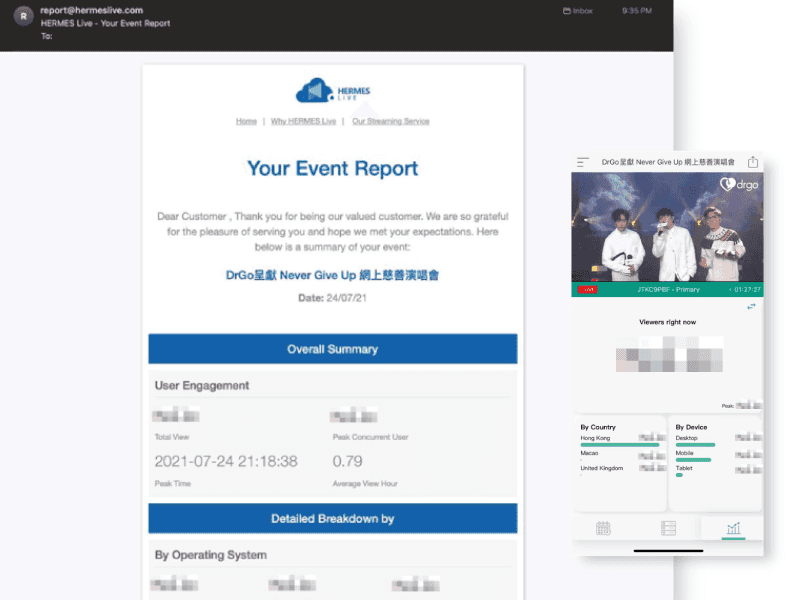800x600 pixels.
Task: Click the DrGo Never Give Up event title in the email
Action: [332, 275]
